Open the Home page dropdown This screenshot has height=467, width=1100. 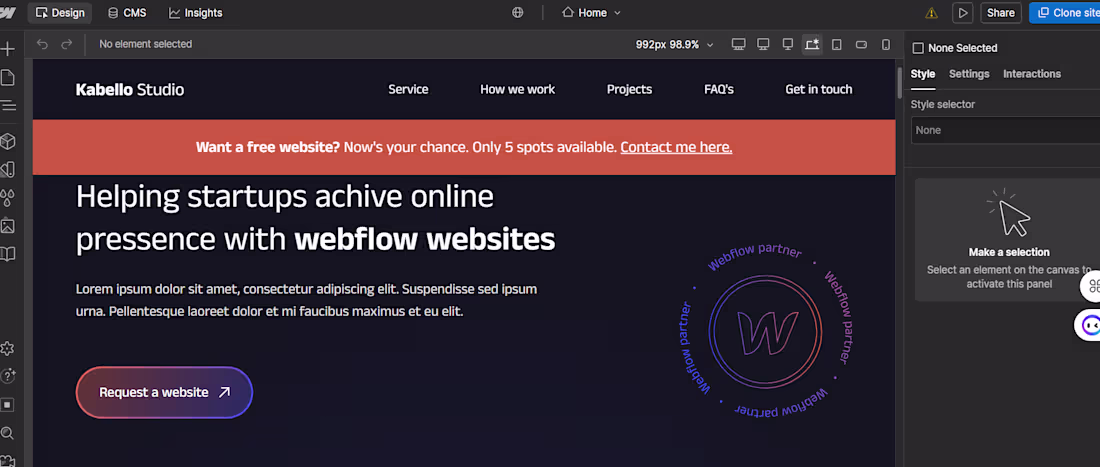click(x=591, y=13)
